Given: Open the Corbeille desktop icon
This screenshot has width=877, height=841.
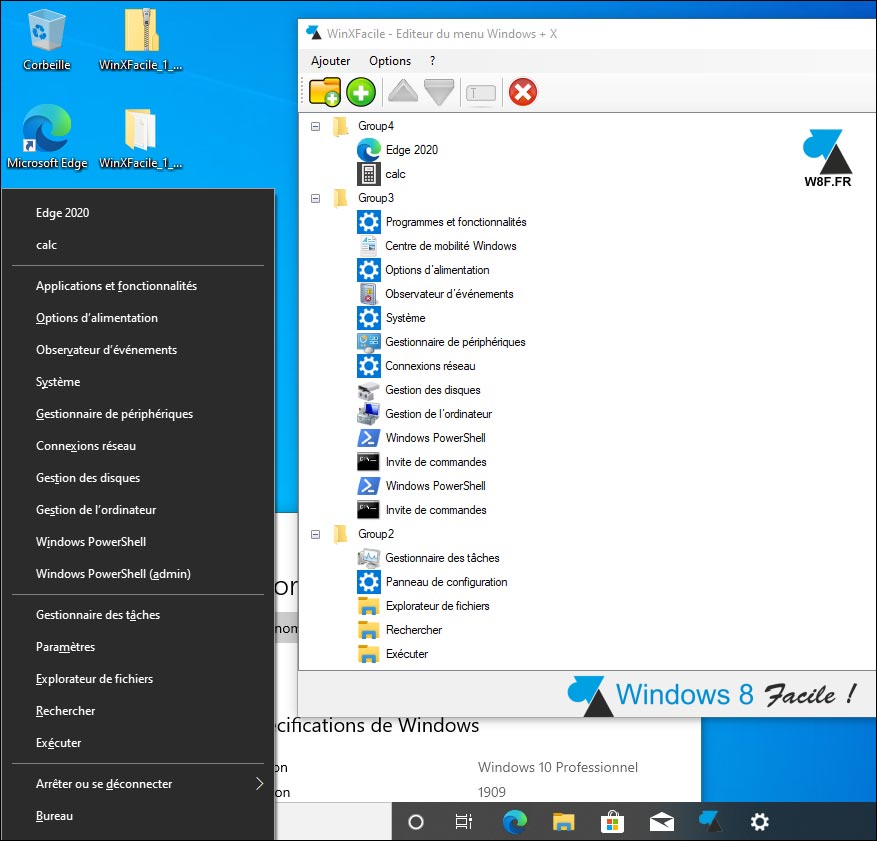Looking at the screenshot, I should [46, 40].
